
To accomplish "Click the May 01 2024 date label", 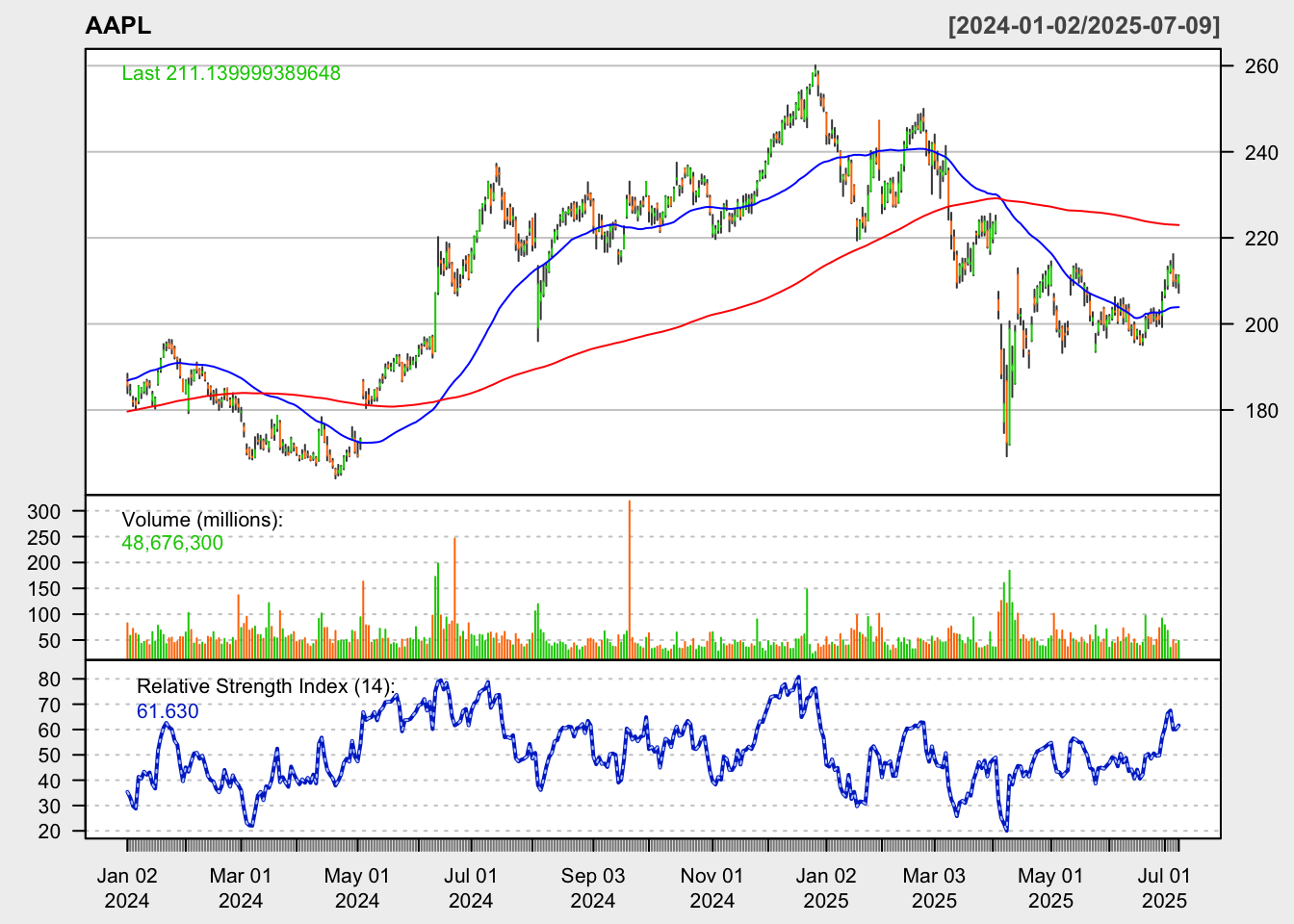I will [x=357, y=888].
